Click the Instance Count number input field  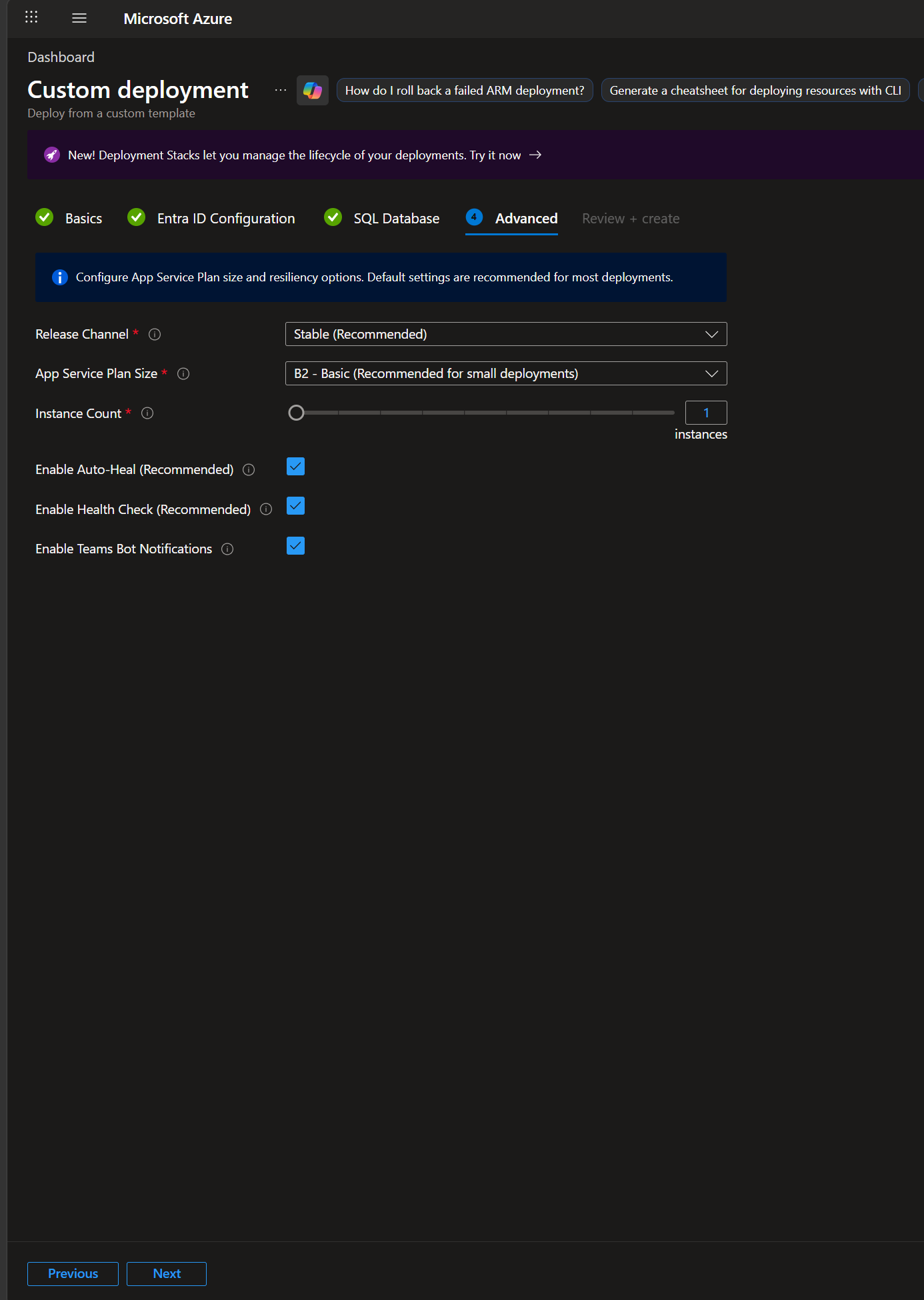706,413
